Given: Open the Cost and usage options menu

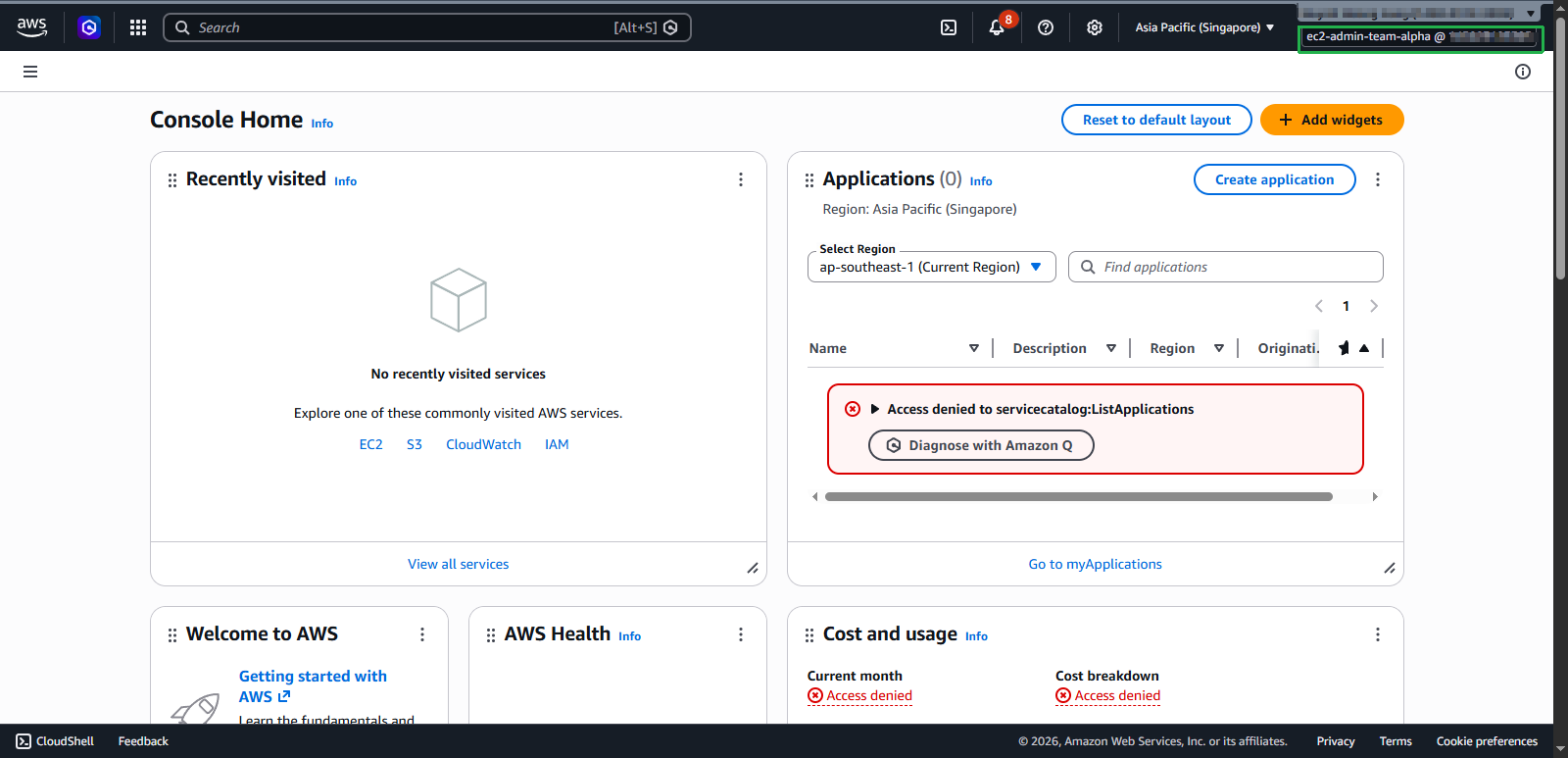Looking at the screenshot, I should pos(1378,634).
